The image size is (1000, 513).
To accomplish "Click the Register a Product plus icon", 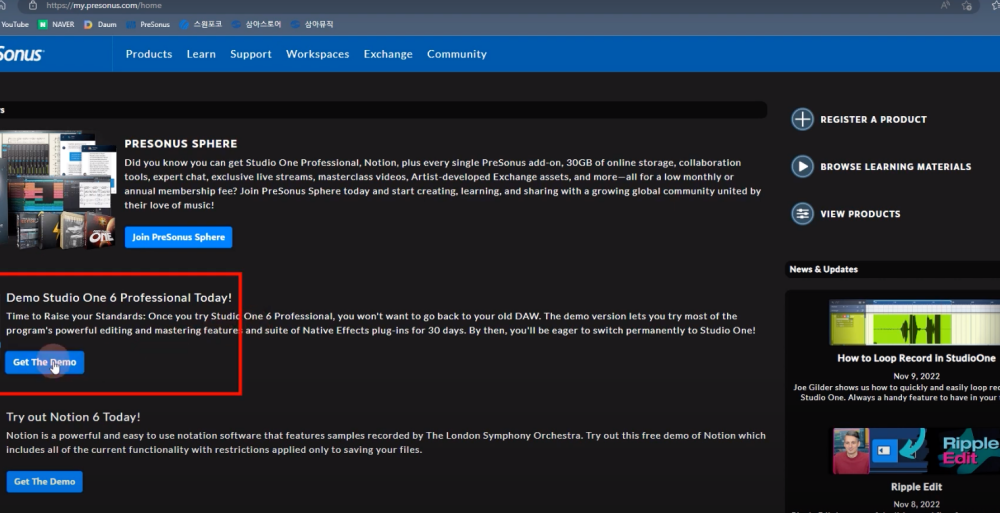I will click(802, 119).
